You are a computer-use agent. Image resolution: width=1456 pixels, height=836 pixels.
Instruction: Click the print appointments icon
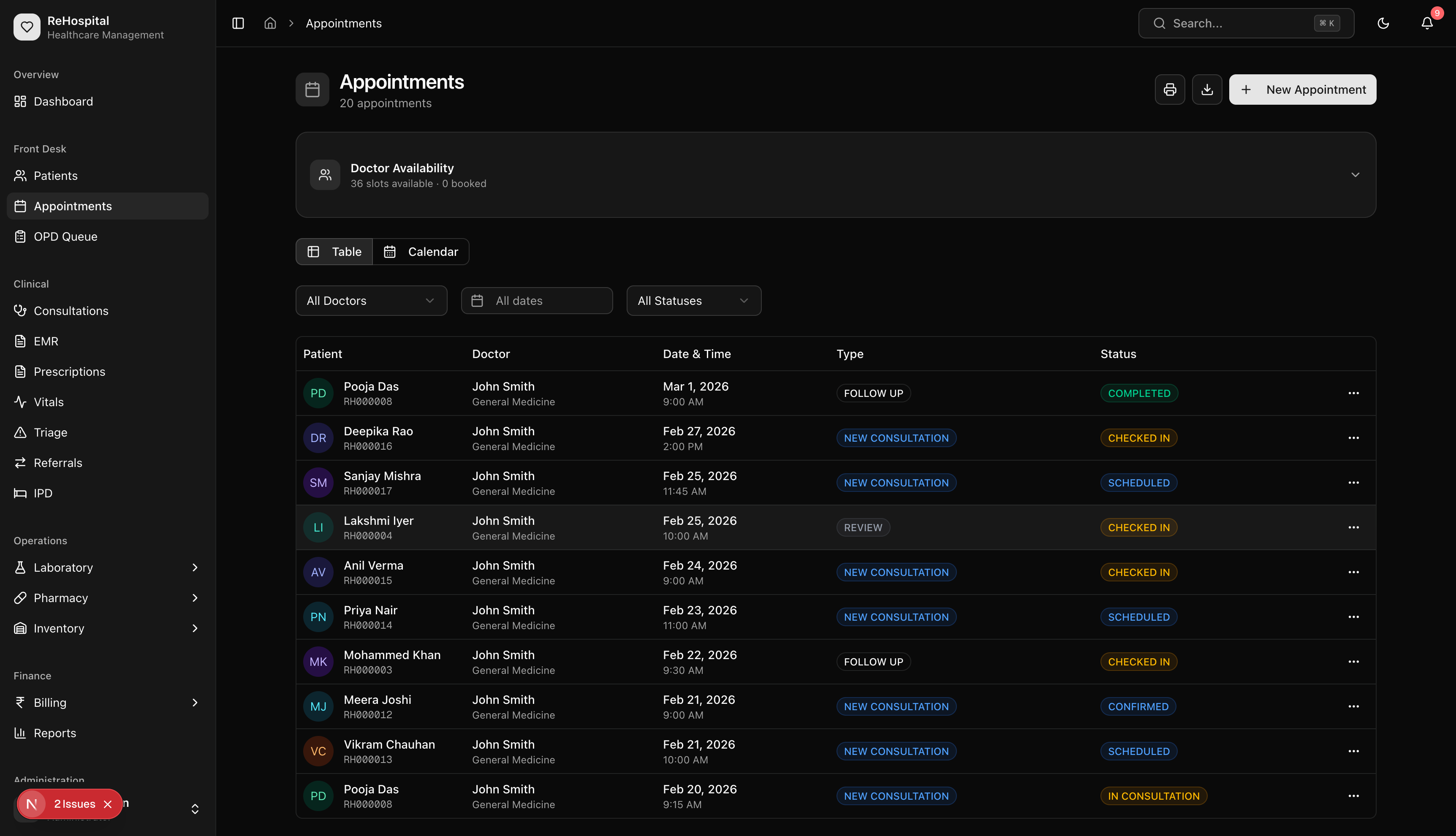(x=1170, y=90)
